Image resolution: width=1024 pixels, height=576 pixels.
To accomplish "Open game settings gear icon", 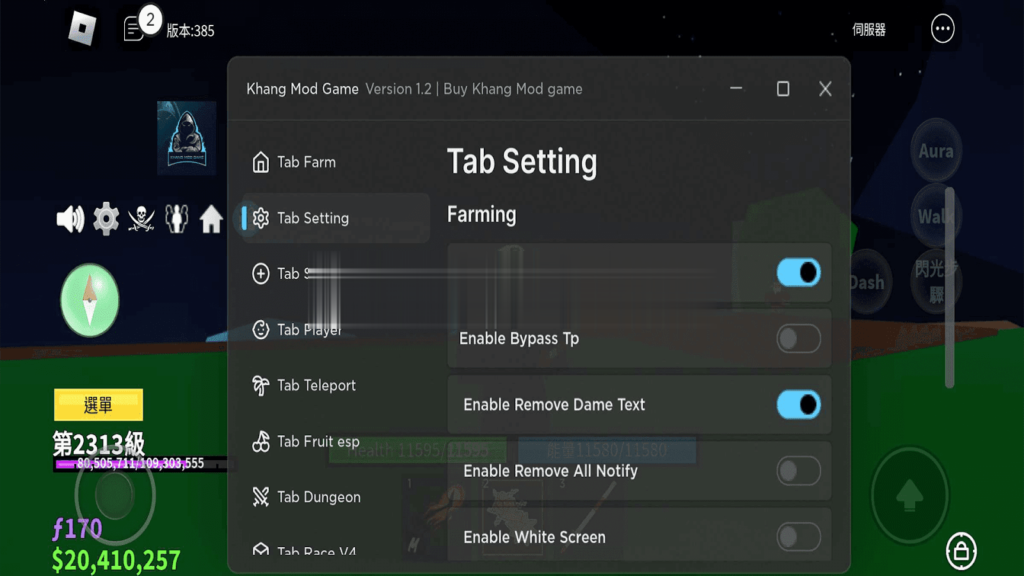I will point(106,219).
